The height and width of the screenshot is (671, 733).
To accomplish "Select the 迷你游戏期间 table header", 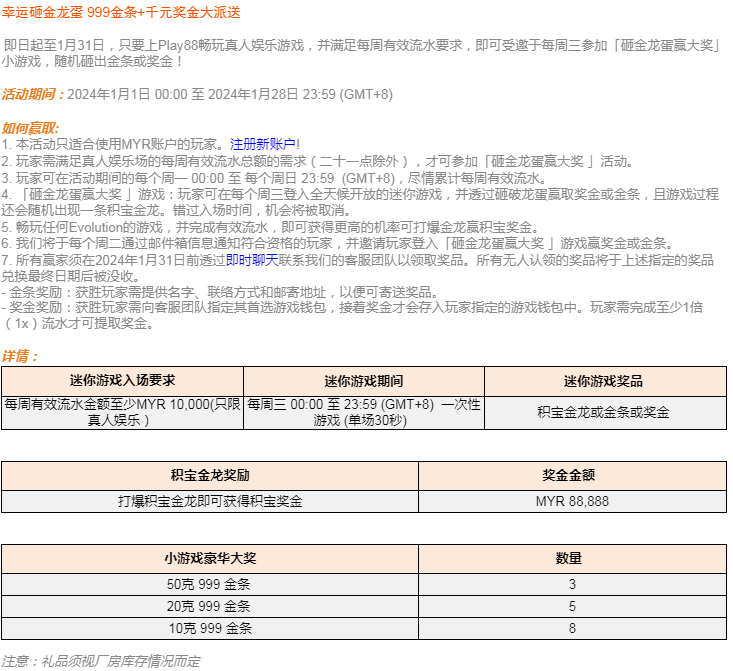I will coord(364,381).
